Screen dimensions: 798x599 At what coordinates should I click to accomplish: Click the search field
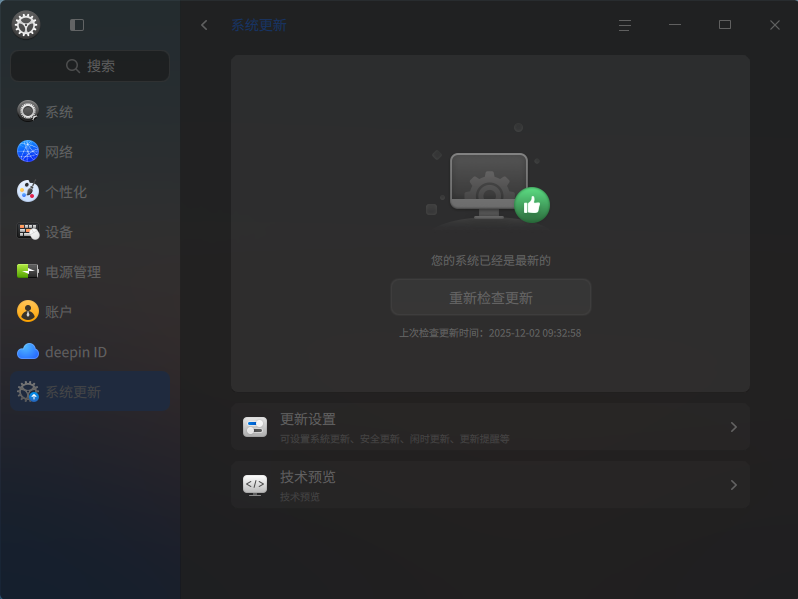click(x=90, y=66)
